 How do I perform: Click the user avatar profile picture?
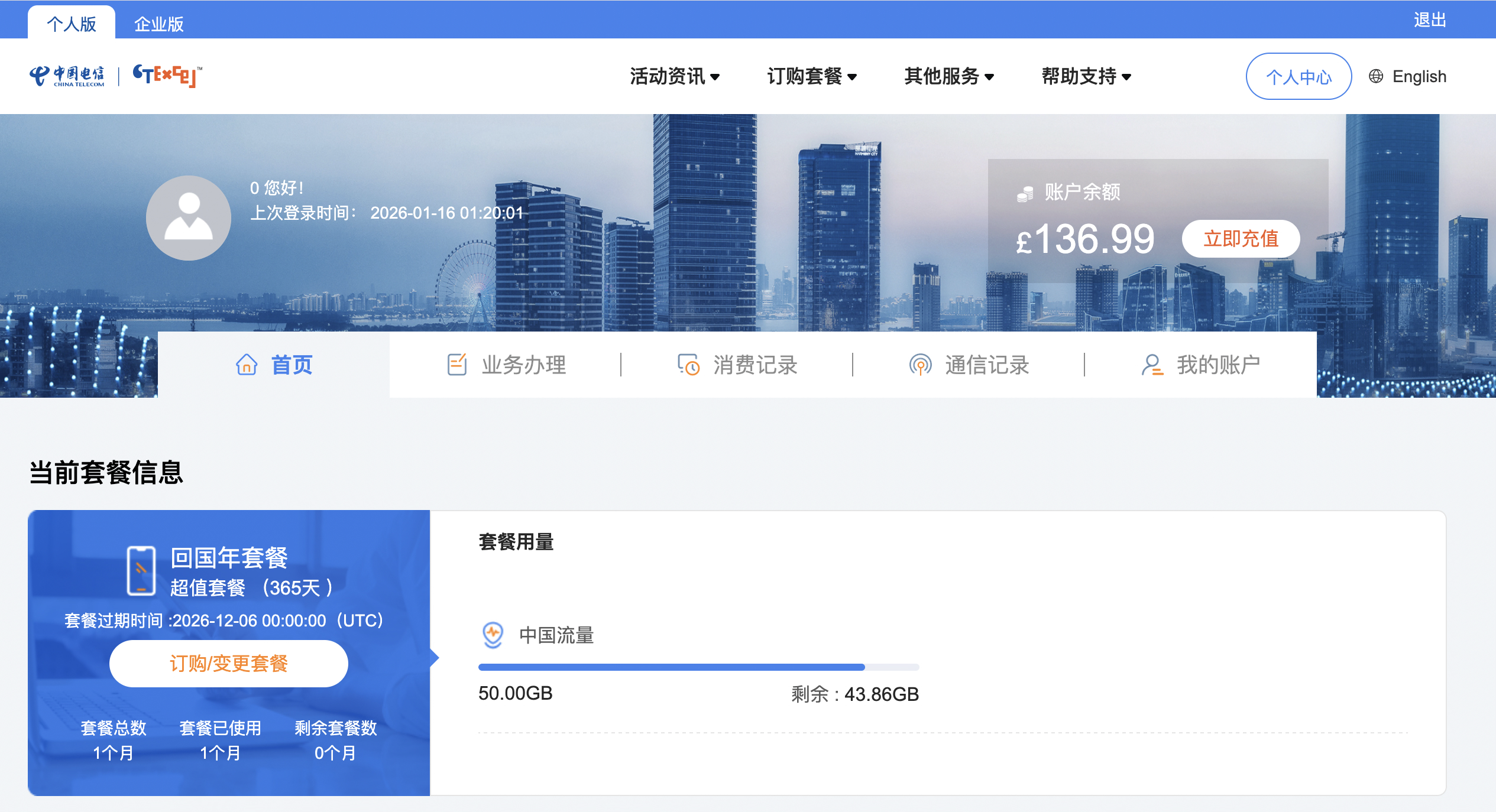(188, 217)
